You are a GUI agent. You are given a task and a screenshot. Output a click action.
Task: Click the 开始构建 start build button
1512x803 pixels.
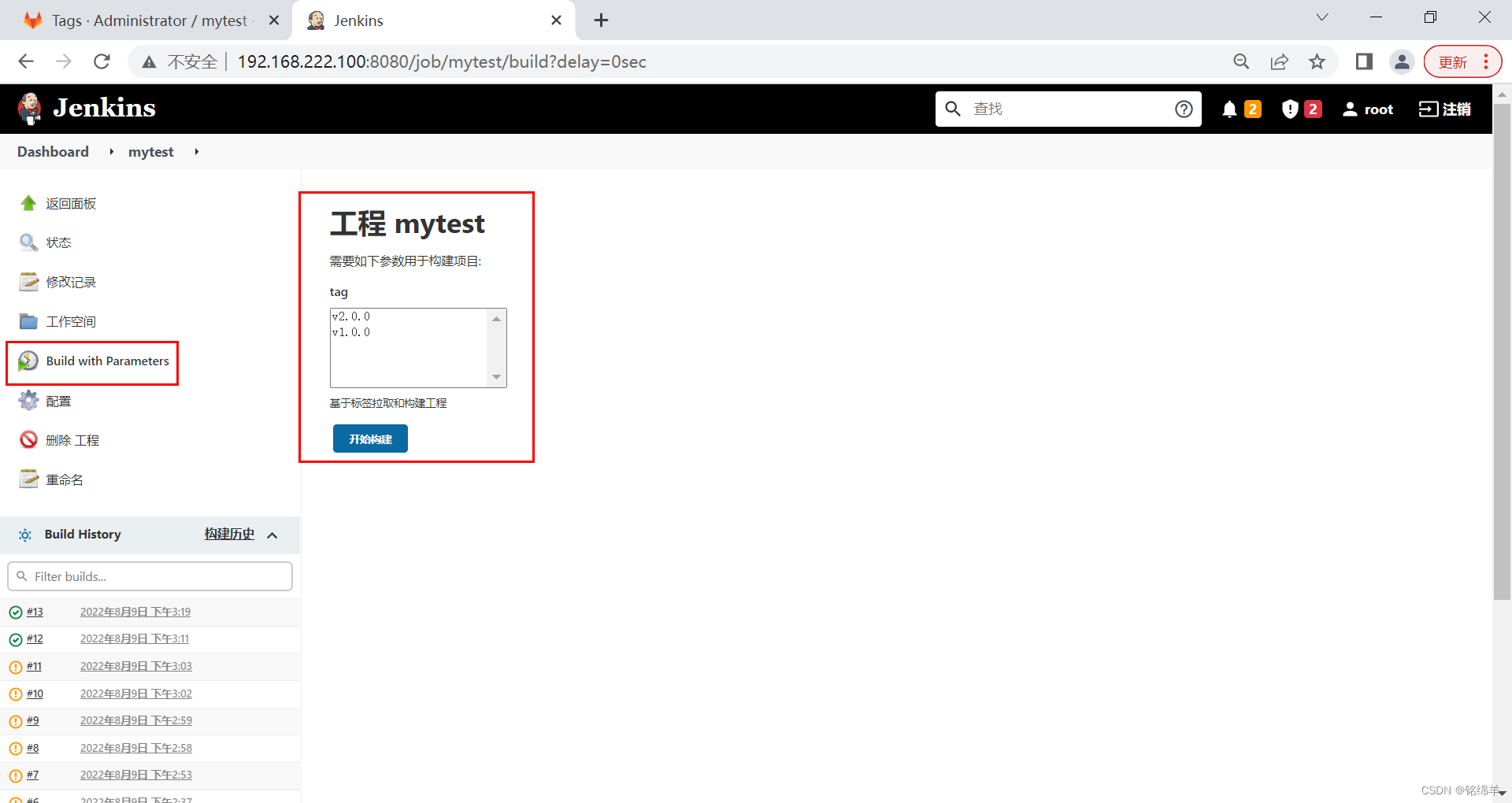(x=370, y=439)
